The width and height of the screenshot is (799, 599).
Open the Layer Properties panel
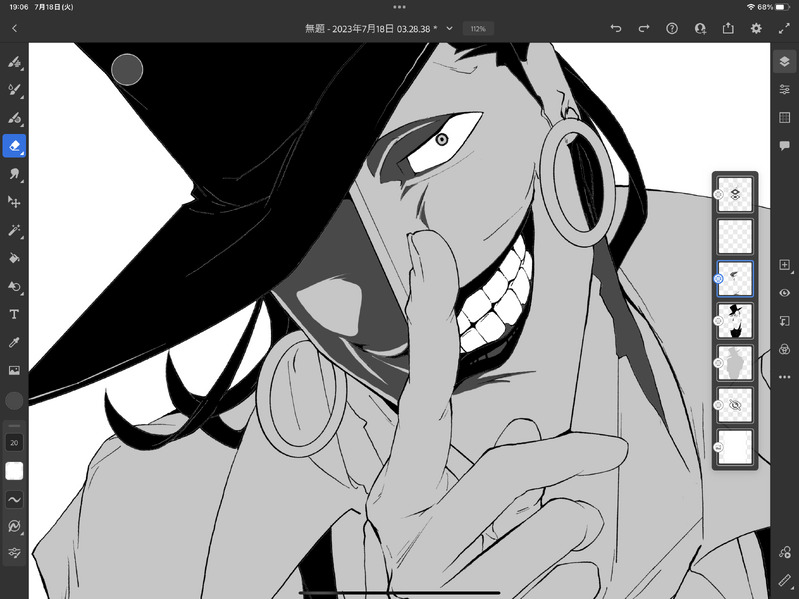(x=784, y=90)
